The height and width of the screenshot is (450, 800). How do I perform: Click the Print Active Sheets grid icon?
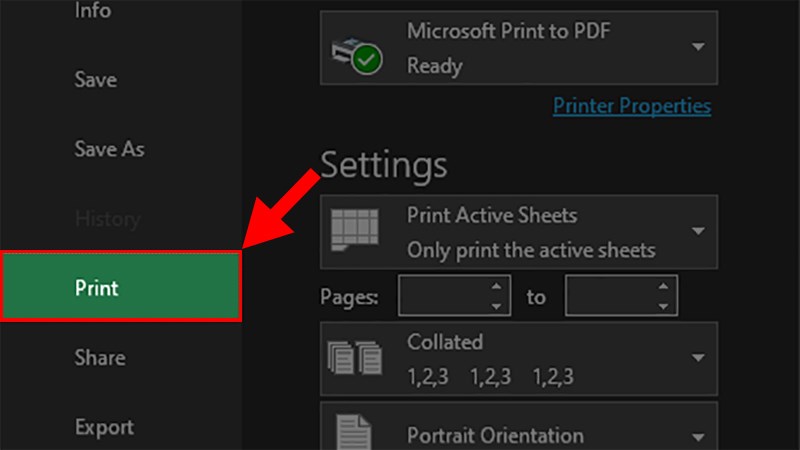[355, 230]
